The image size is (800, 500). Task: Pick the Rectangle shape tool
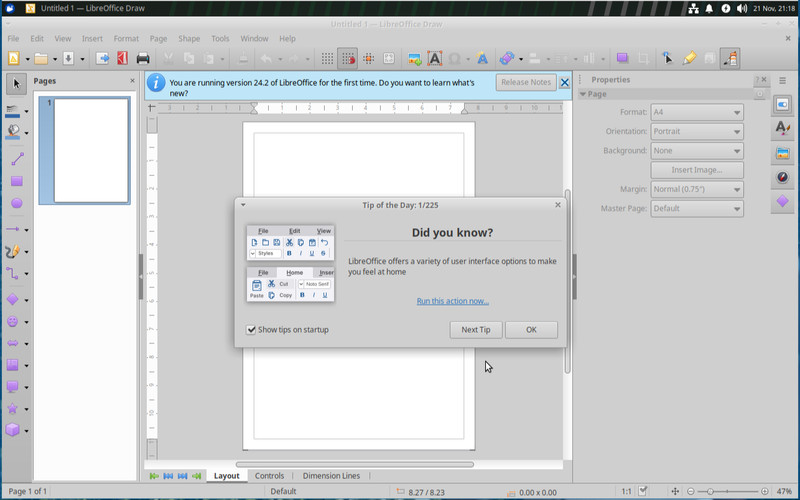tap(17, 181)
